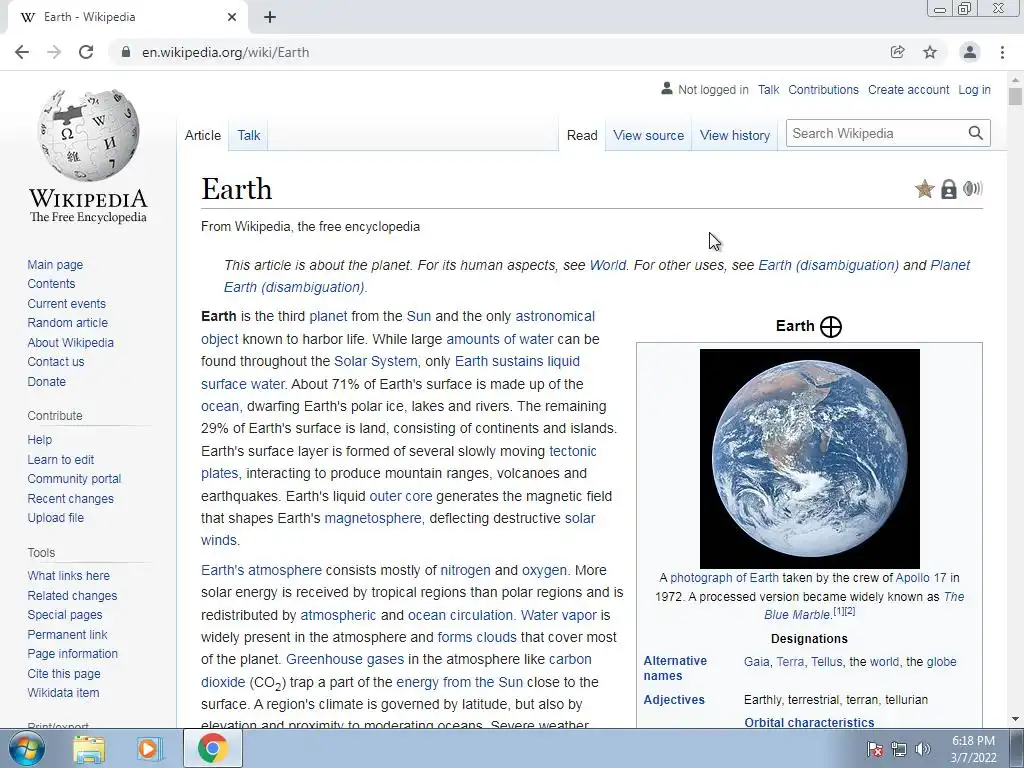Open the share this page icon
Viewport: 1024px width, 768px height.
coord(898,52)
